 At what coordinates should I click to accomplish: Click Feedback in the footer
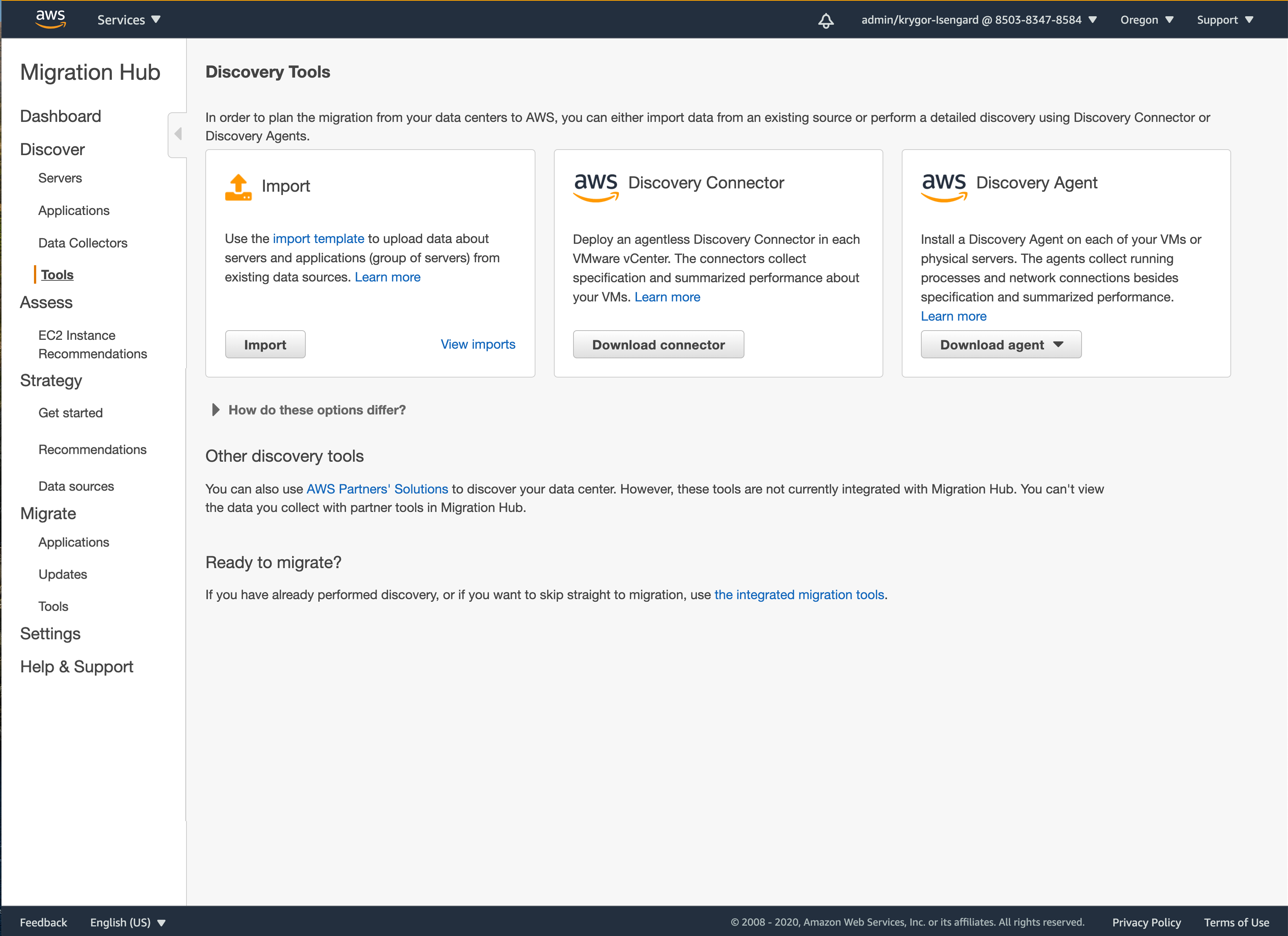pyautogui.click(x=43, y=922)
